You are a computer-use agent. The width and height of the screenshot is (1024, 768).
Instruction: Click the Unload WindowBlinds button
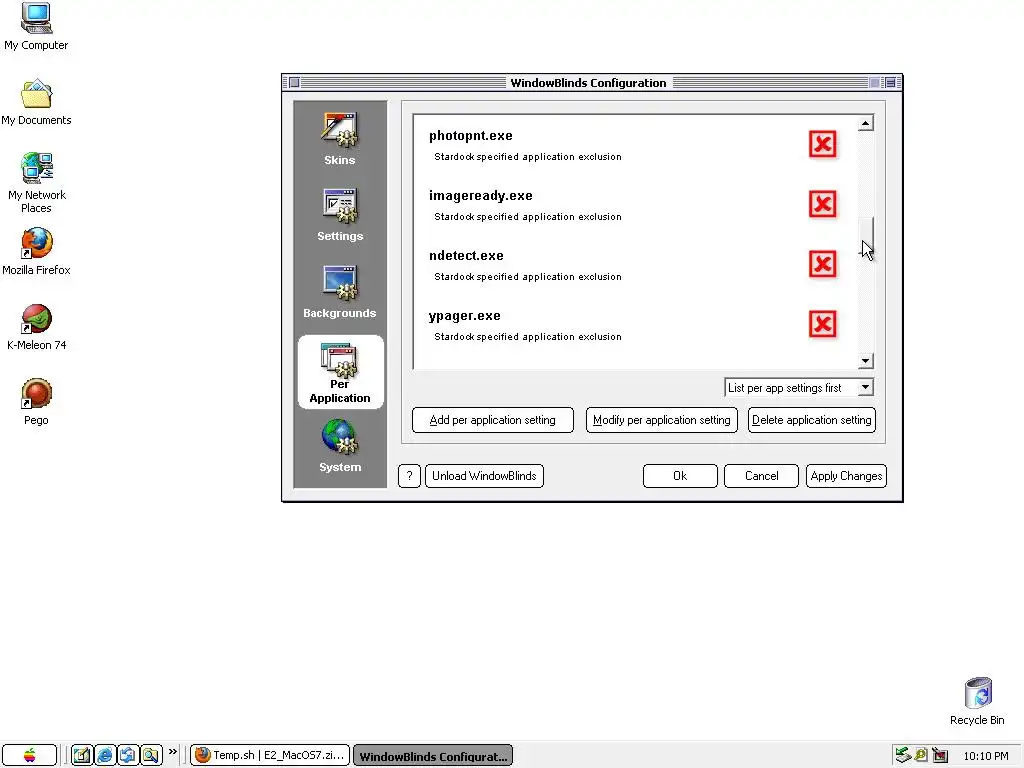pos(484,475)
